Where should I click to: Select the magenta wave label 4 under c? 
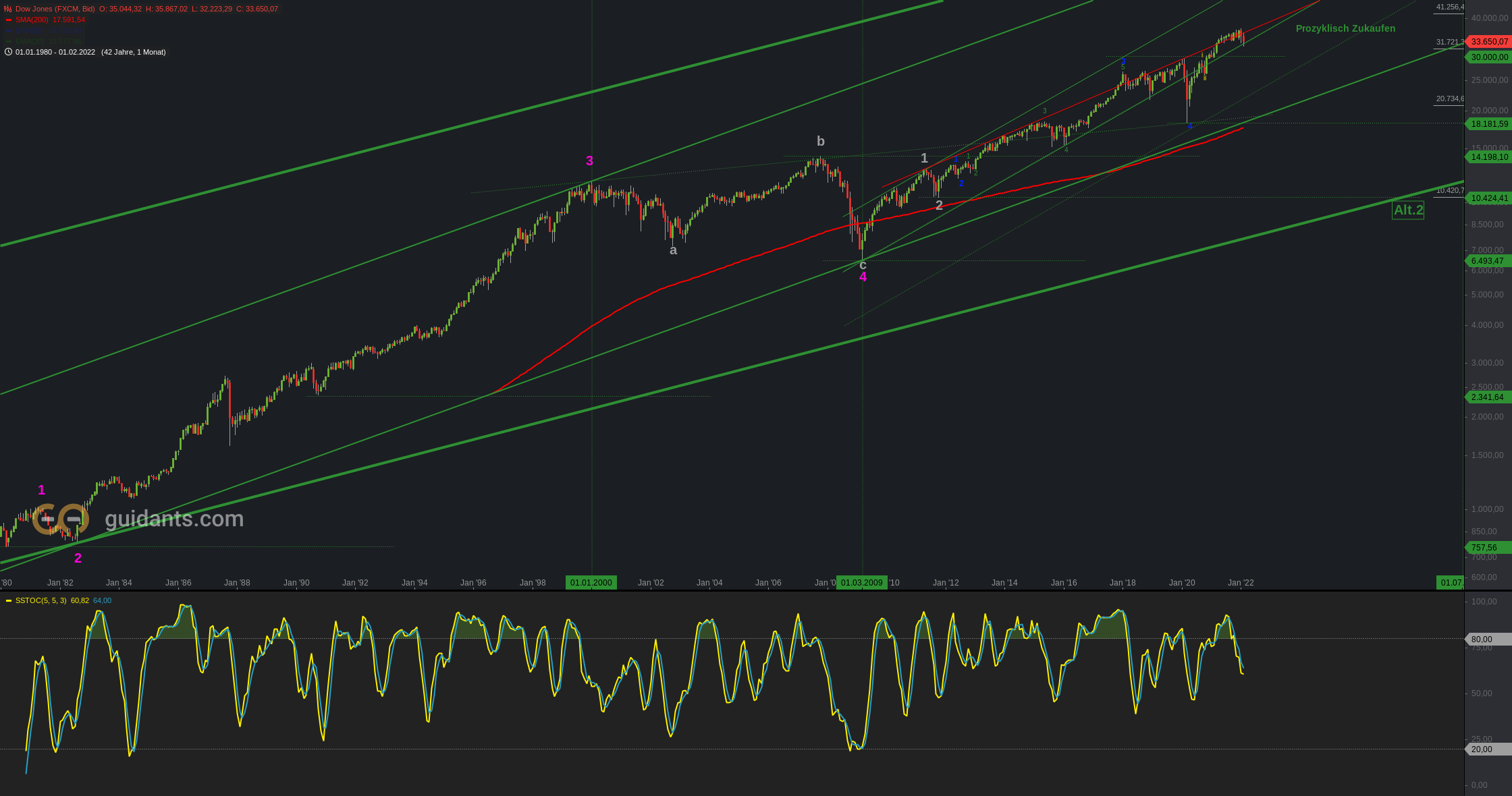pyautogui.click(x=863, y=277)
